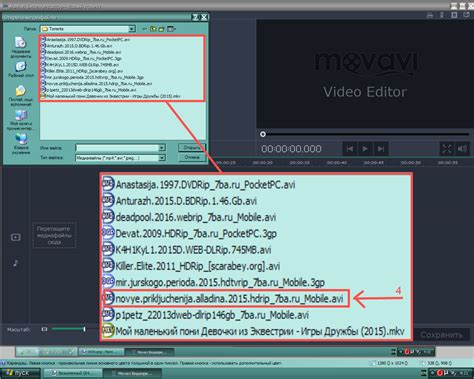Click the fourth icon in Movavi's top-right toolbar
The width and height of the screenshot is (474, 379).
point(466,15)
